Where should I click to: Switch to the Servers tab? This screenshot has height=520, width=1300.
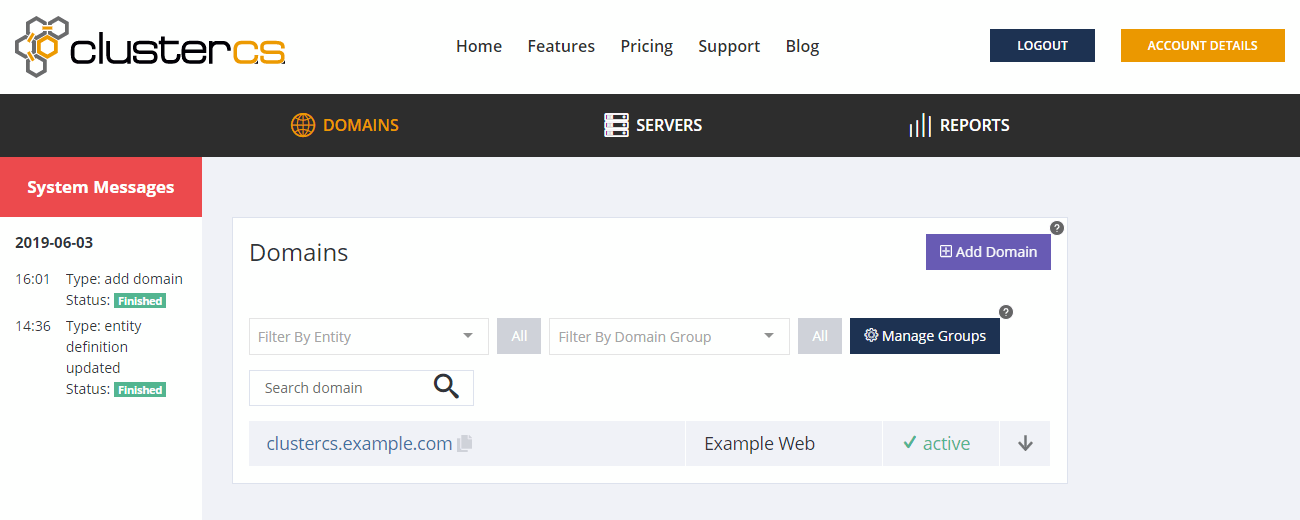click(x=653, y=125)
